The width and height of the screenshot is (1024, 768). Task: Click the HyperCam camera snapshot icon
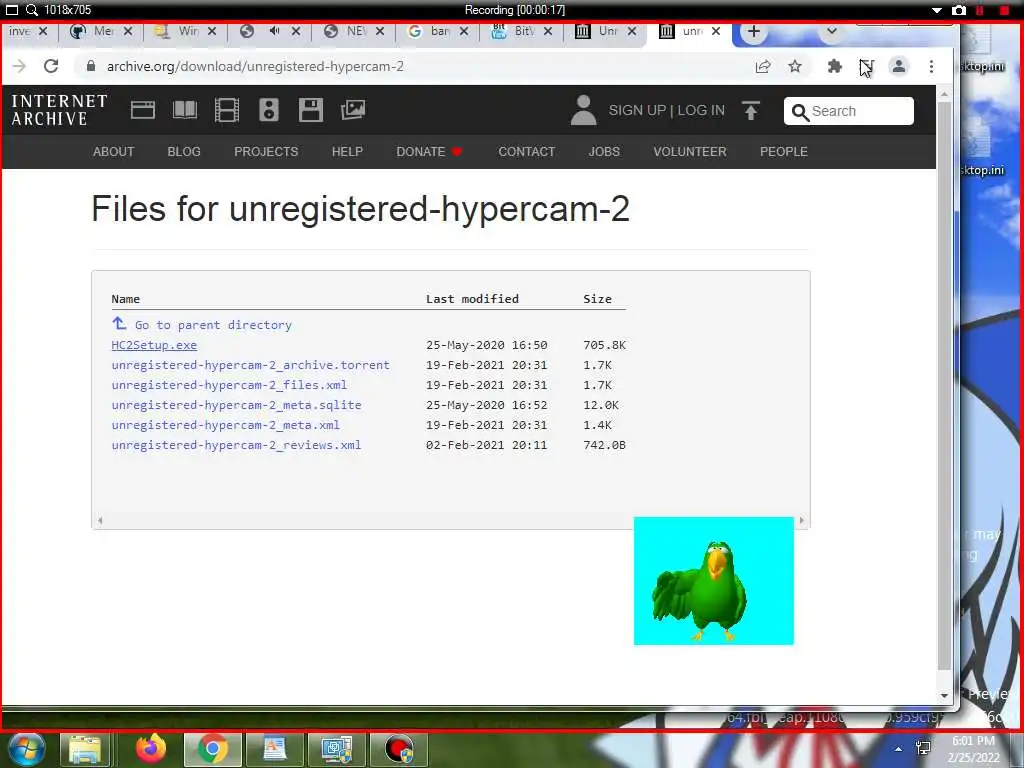point(959,10)
